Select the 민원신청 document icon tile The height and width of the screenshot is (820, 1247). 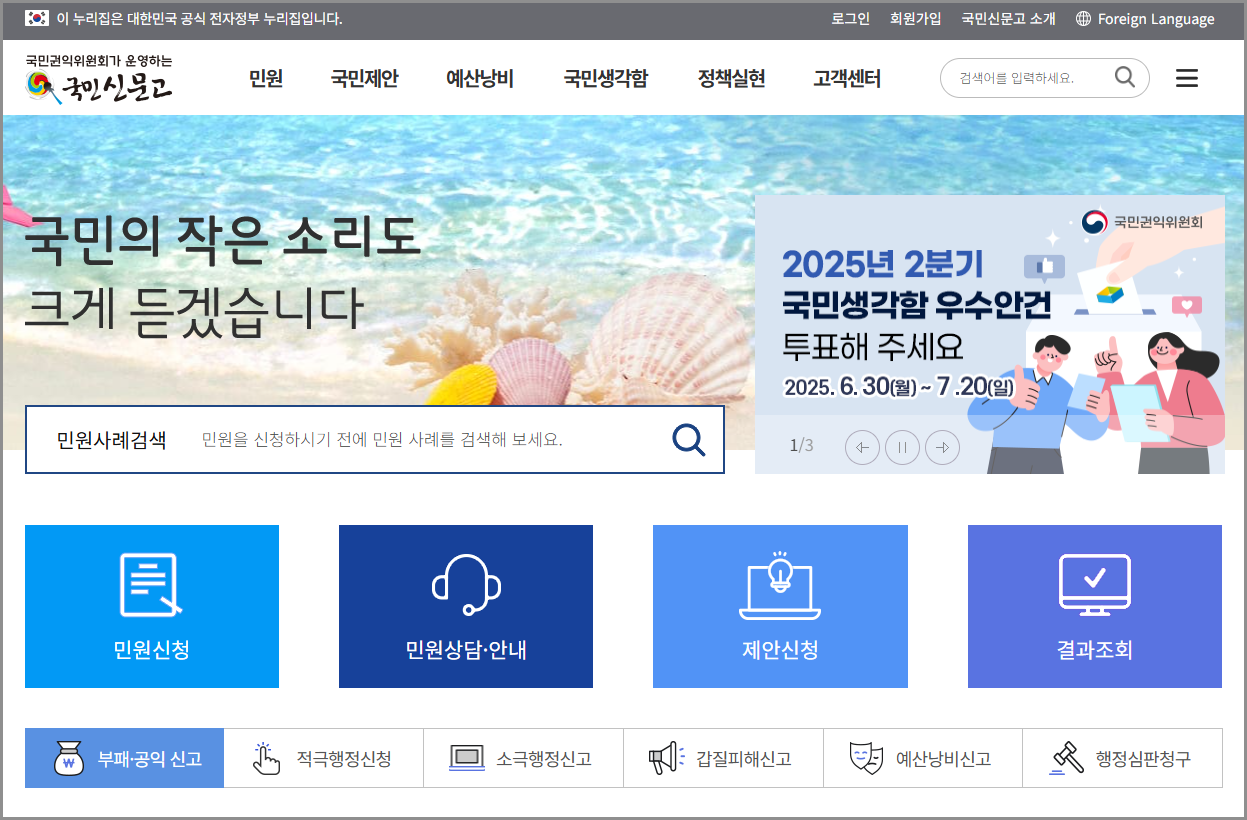pyautogui.click(x=151, y=585)
